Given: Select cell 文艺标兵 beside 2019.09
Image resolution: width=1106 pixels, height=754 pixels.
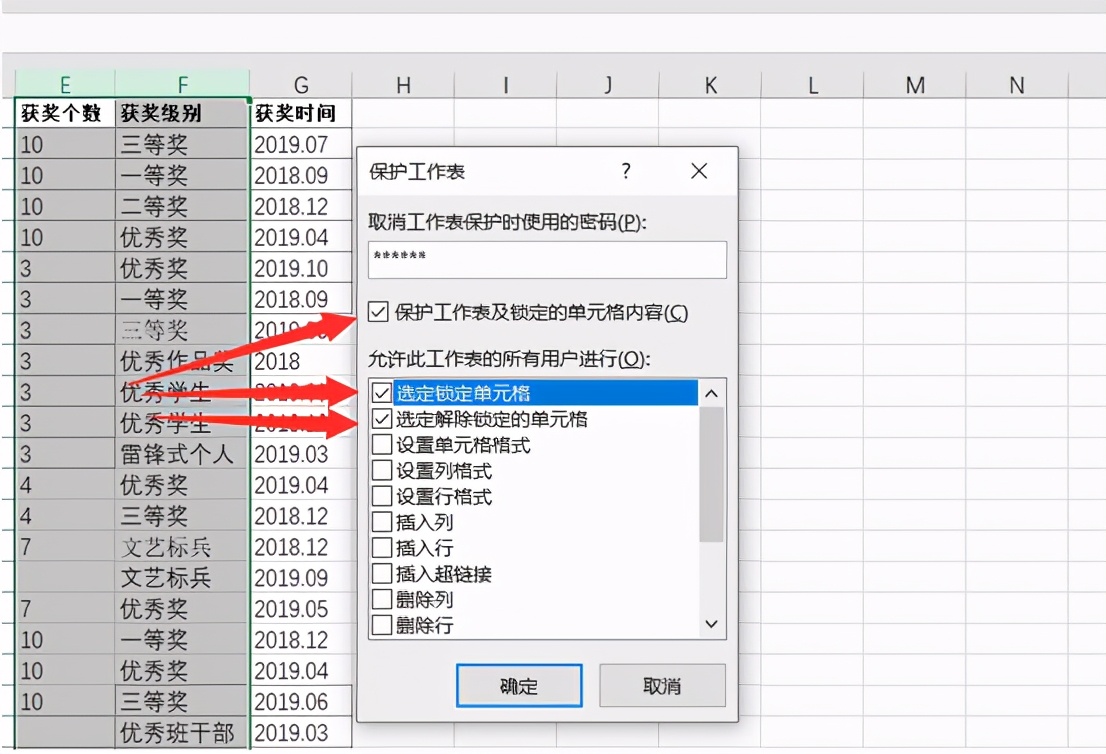Looking at the screenshot, I should [182, 577].
